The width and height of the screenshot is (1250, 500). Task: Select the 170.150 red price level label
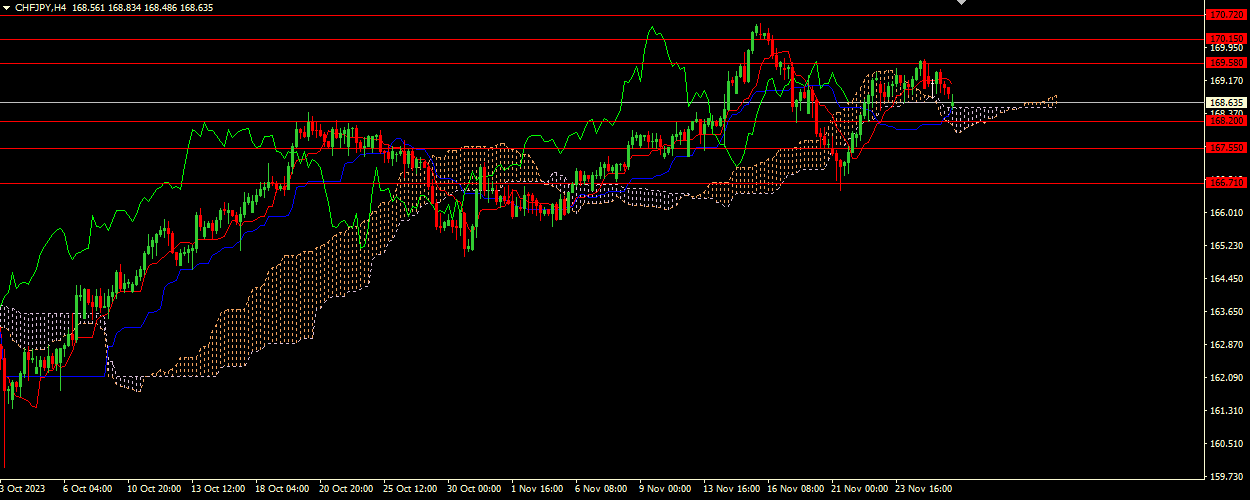tap(1226, 39)
